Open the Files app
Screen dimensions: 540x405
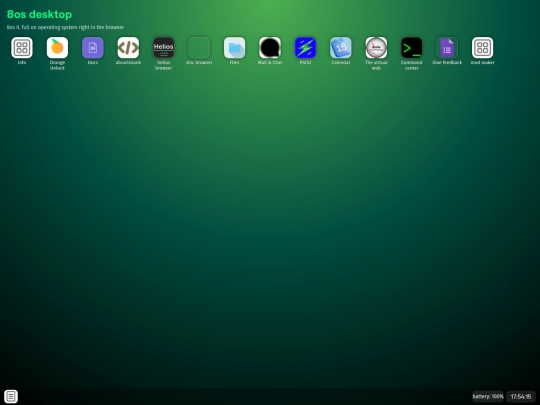point(235,48)
